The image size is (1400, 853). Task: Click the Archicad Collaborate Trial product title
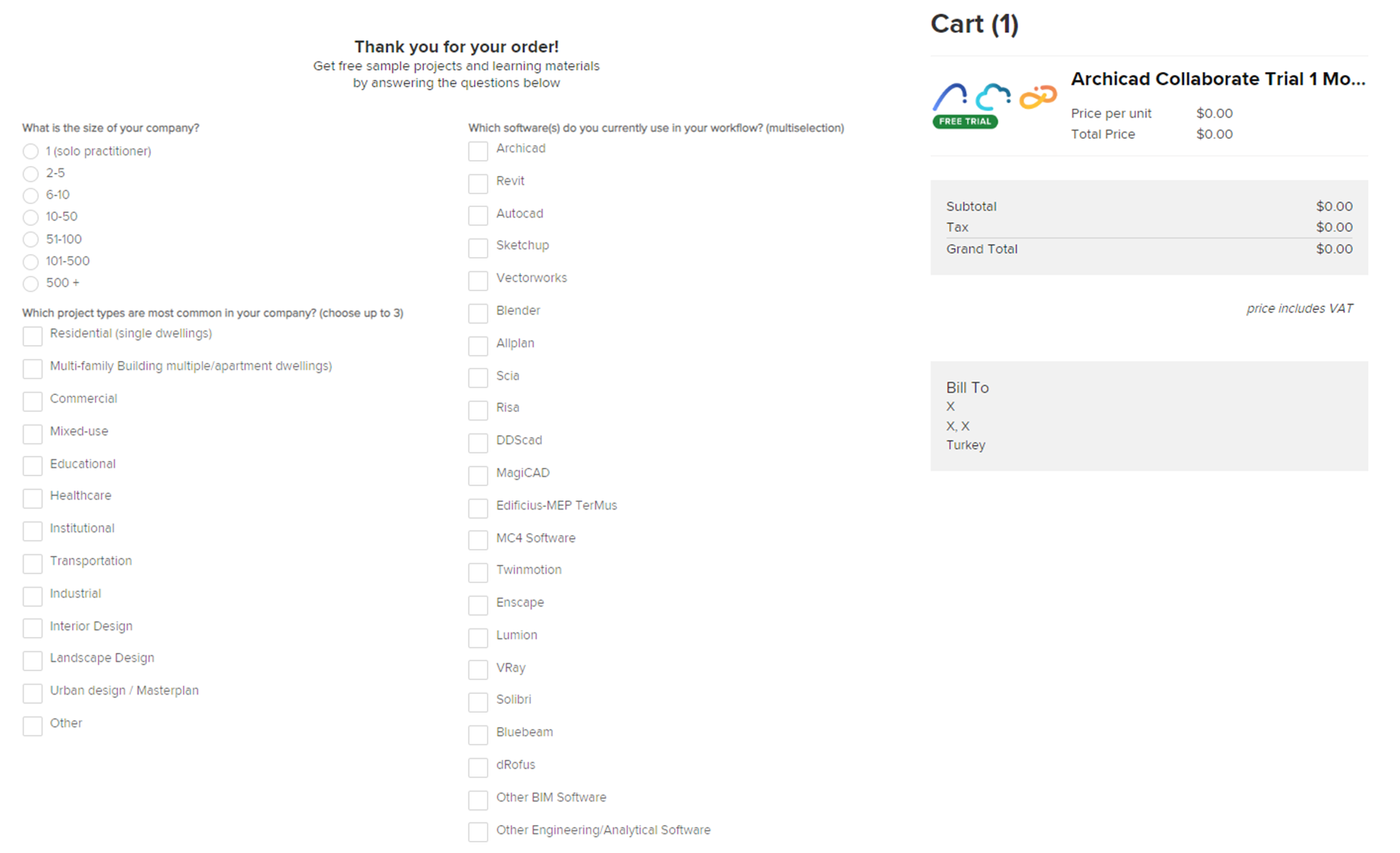point(1218,79)
